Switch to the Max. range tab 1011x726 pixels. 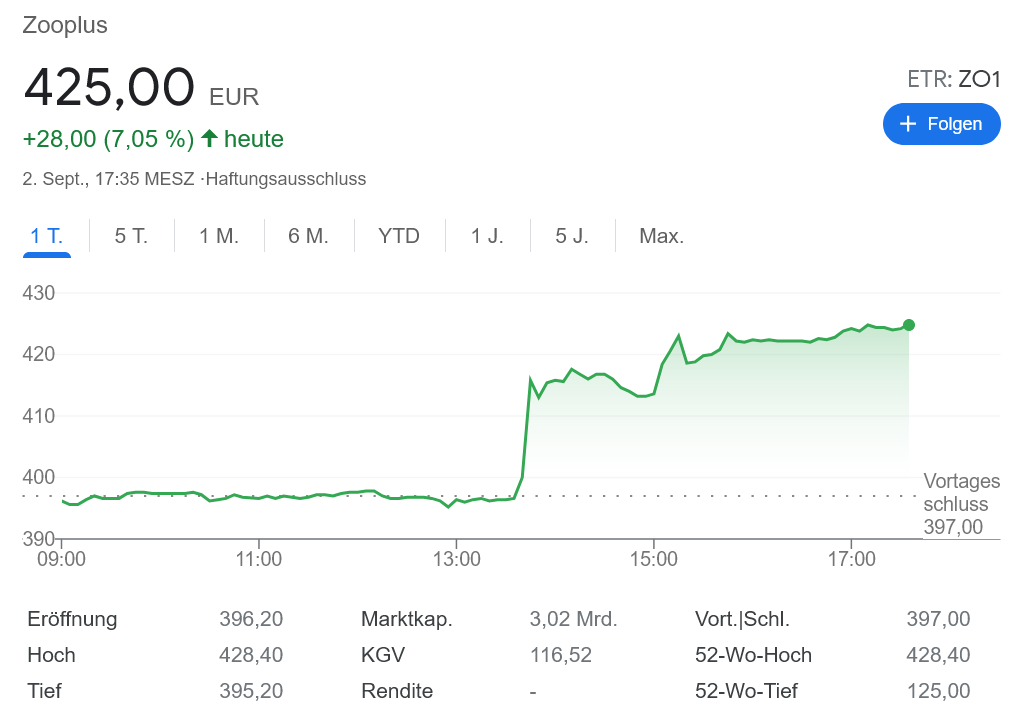click(x=662, y=236)
